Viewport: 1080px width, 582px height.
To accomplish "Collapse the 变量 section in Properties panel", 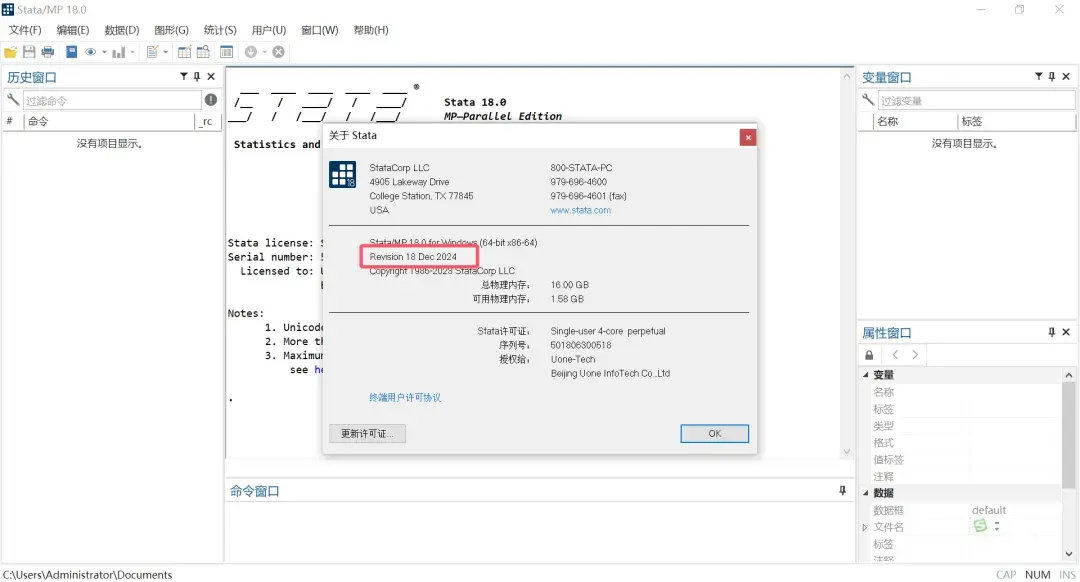I will coord(864,373).
